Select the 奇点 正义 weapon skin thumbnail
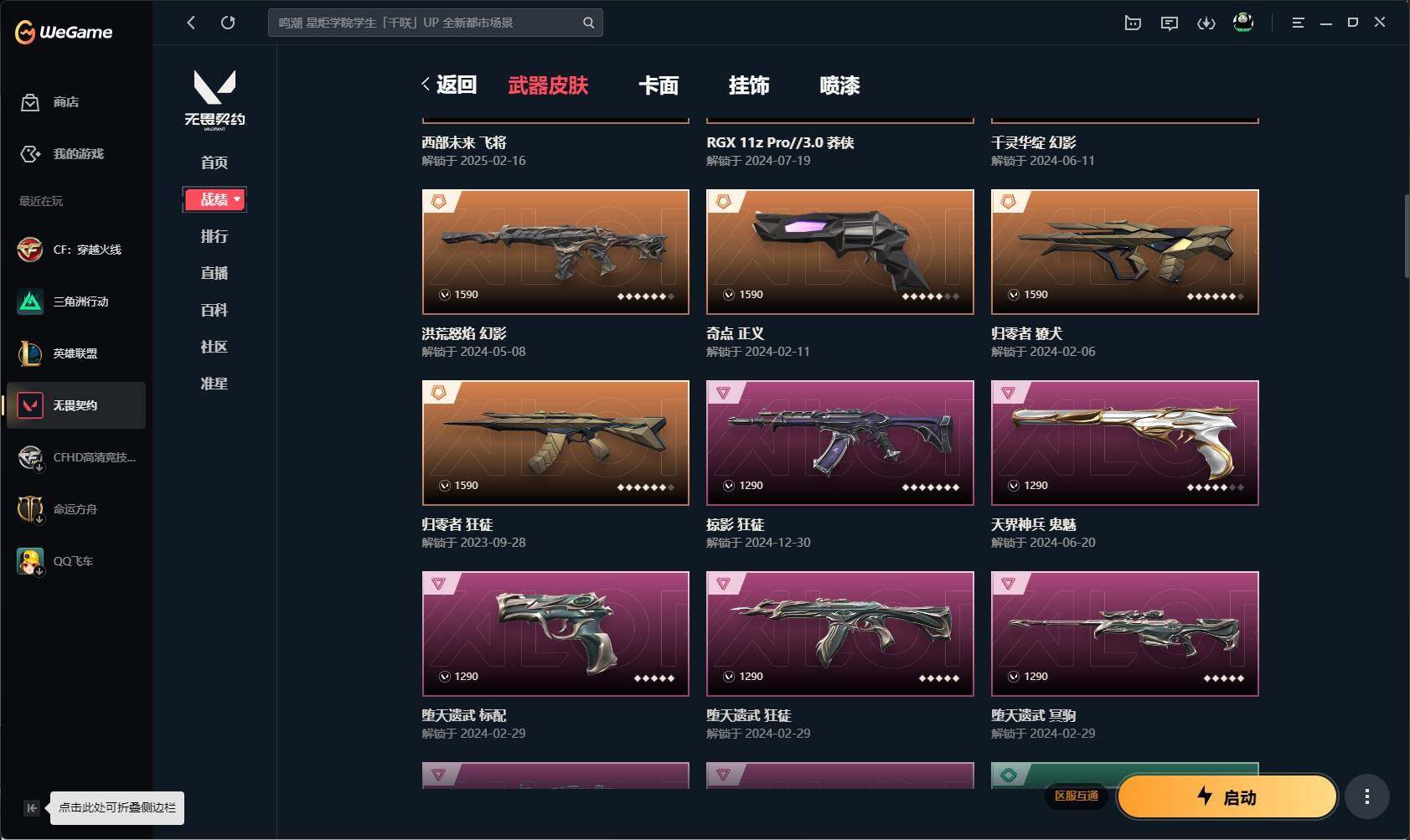Image resolution: width=1410 pixels, height=840 pixels. pyautogui.click(x=839, y=252)
